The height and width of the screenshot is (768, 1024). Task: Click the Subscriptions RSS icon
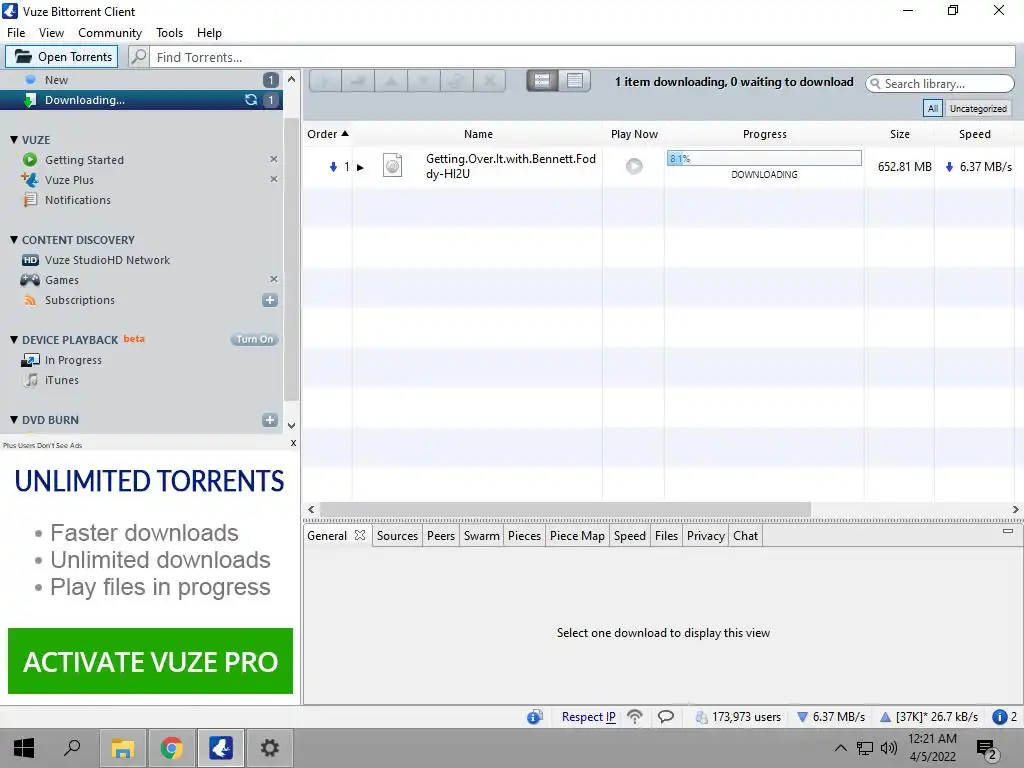(x=30, y=300)
